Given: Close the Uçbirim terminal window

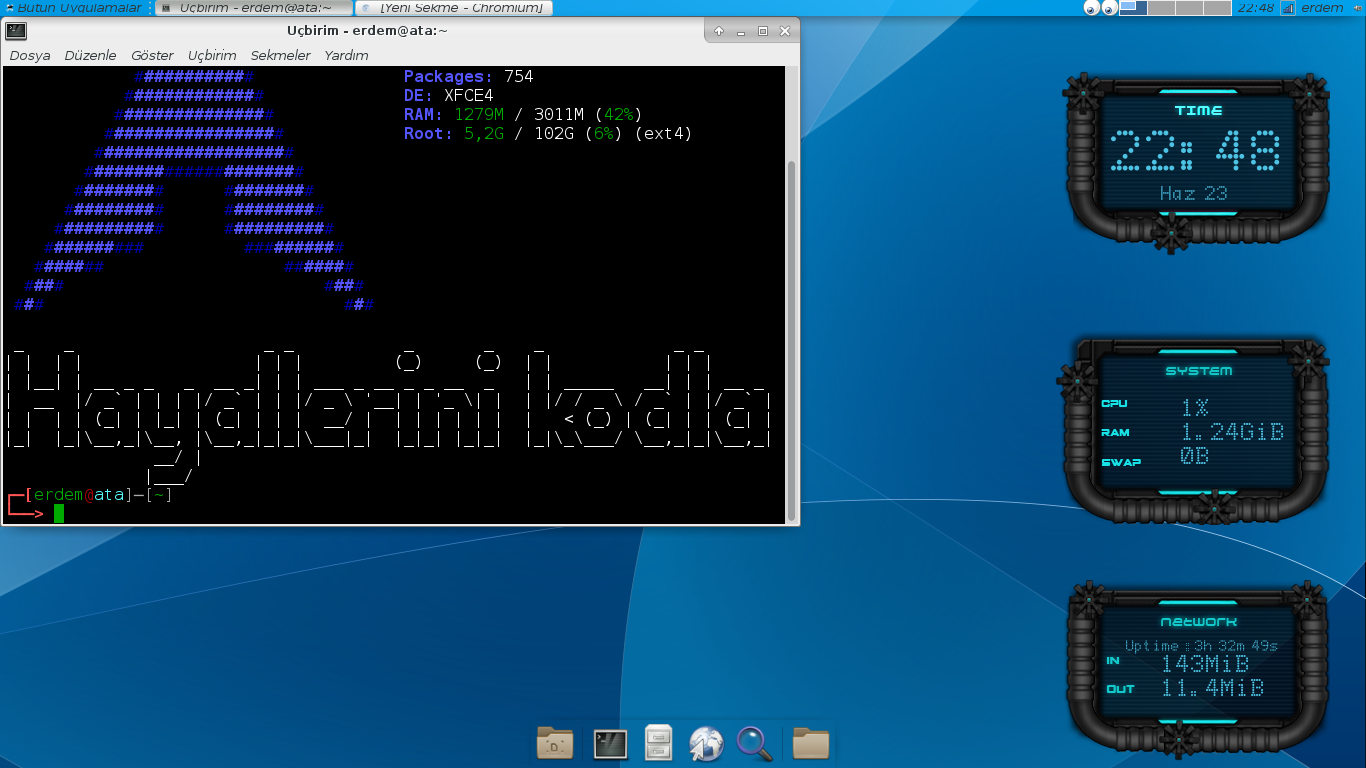Looking at the screenshot, I should (x=785, y=31).
